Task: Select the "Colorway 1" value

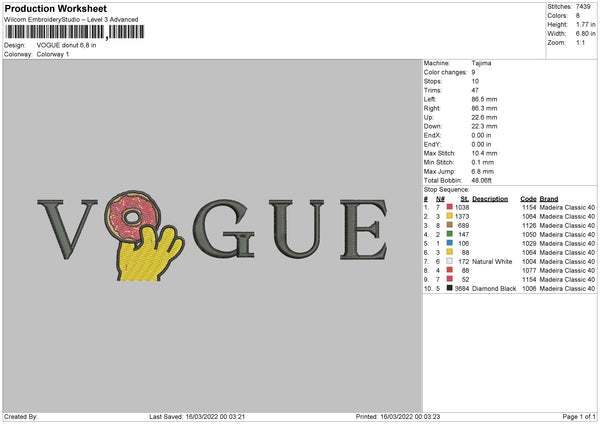Action: pyautogui.click(x=53, y=54)
